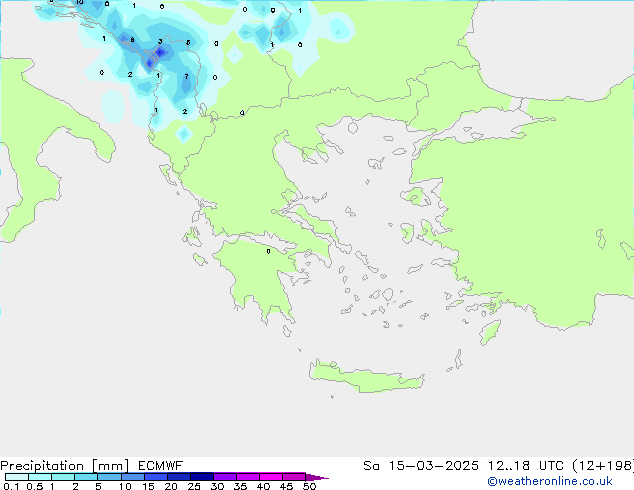Click the 20–25 mm dark blue swatch
Screen dimensions: 634x490
coord(179,477)
